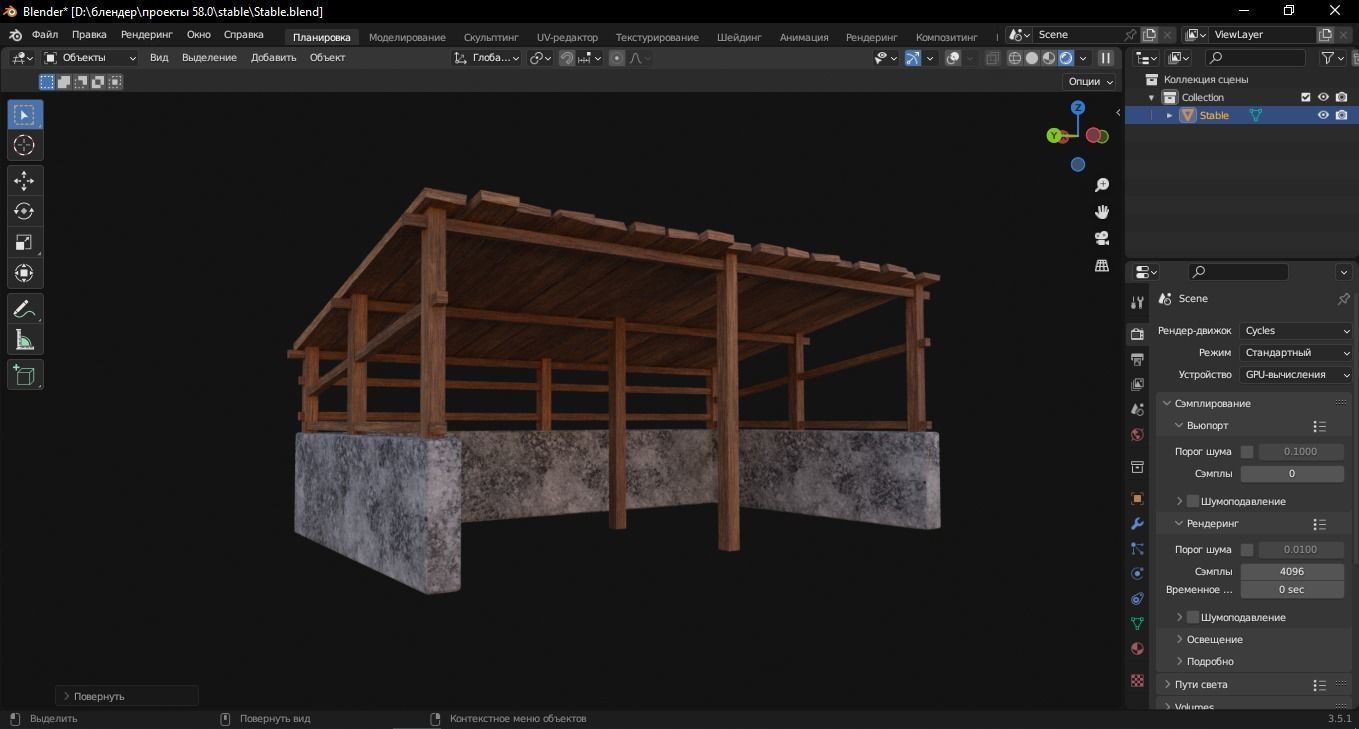Image resolution: width=1359 pixels, height=729 pixels.
Task: Expand Stable object in outliner
Action: 1169,115
